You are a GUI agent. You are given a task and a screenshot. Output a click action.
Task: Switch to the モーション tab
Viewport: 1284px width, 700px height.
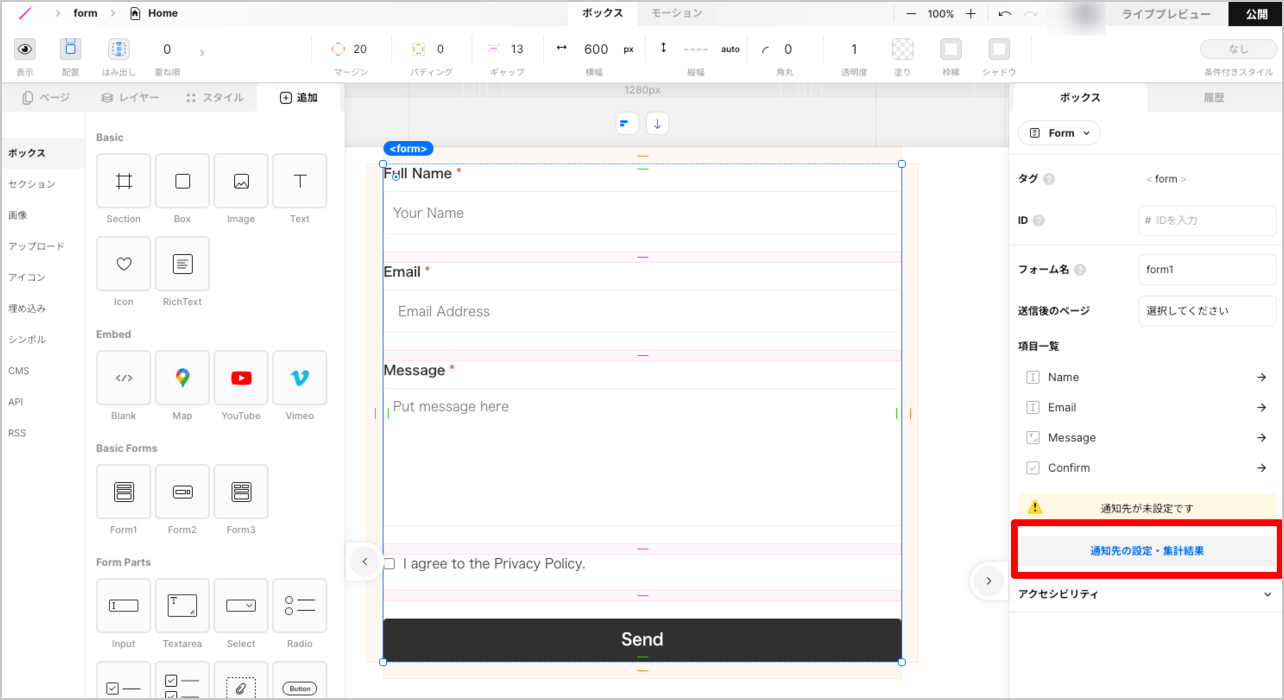(x=677, y=13)
